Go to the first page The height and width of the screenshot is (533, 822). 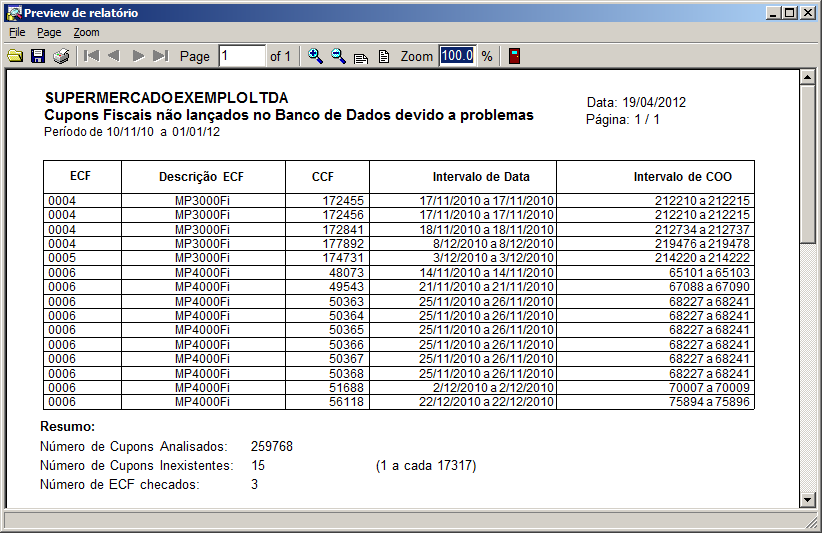(x=91, y=56)
